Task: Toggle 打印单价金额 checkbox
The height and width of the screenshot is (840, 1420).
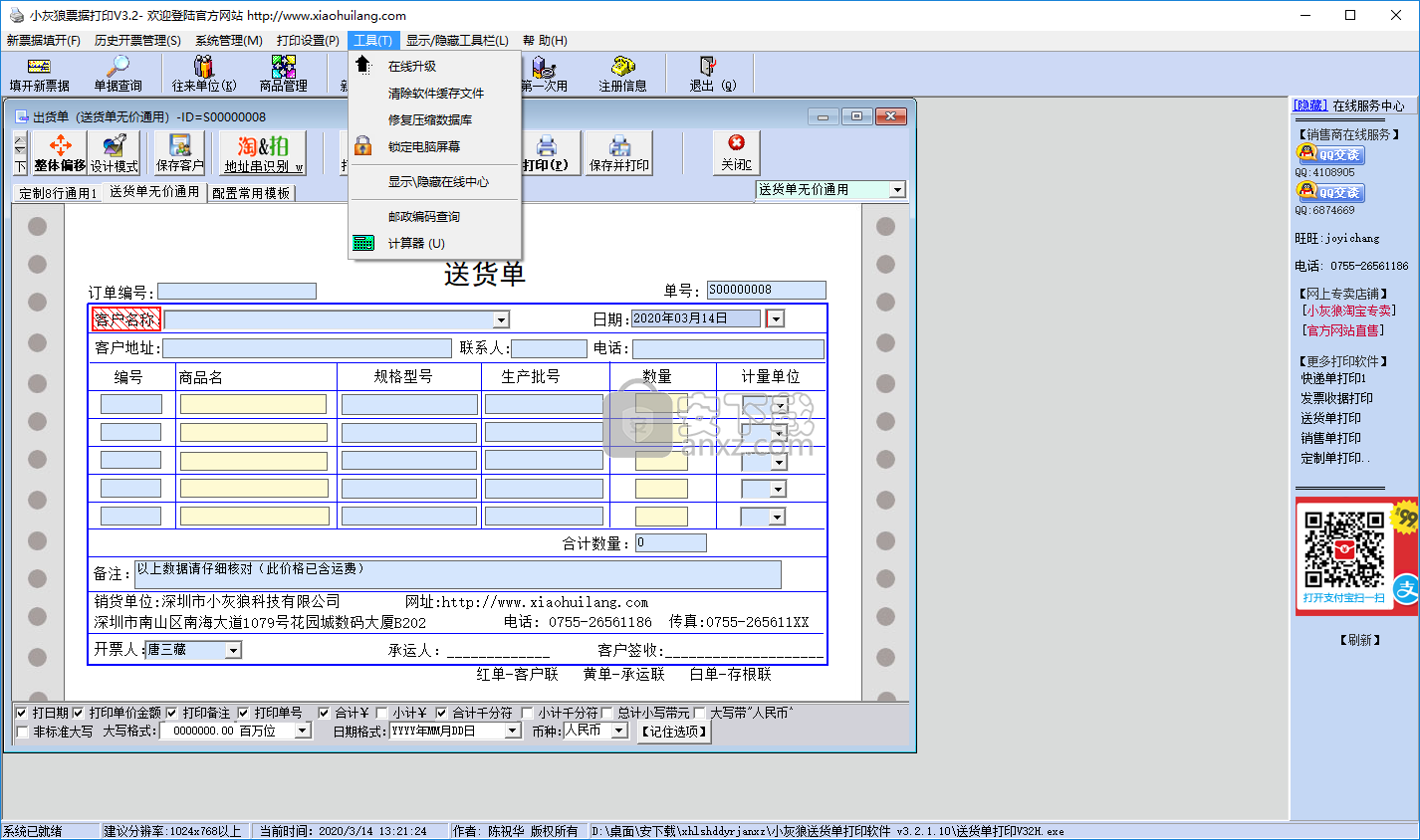Action: (x=79, y=713)
